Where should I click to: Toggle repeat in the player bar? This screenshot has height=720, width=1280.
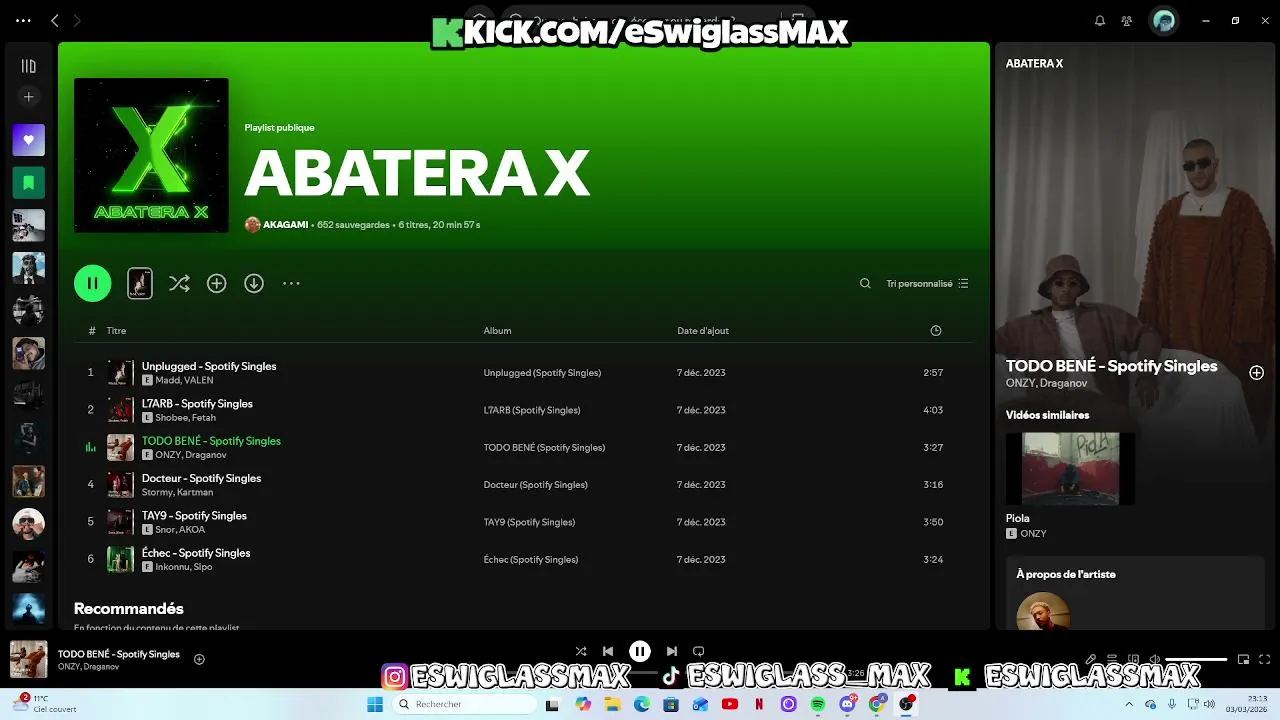[699, 651]
